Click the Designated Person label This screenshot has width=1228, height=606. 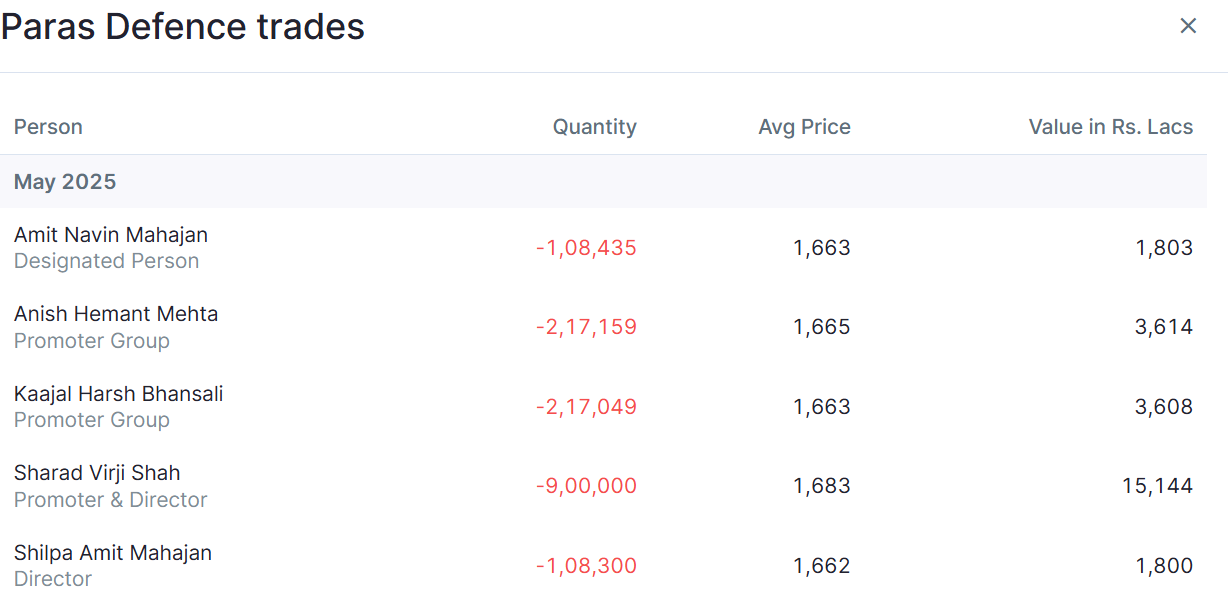click(107, 261)
